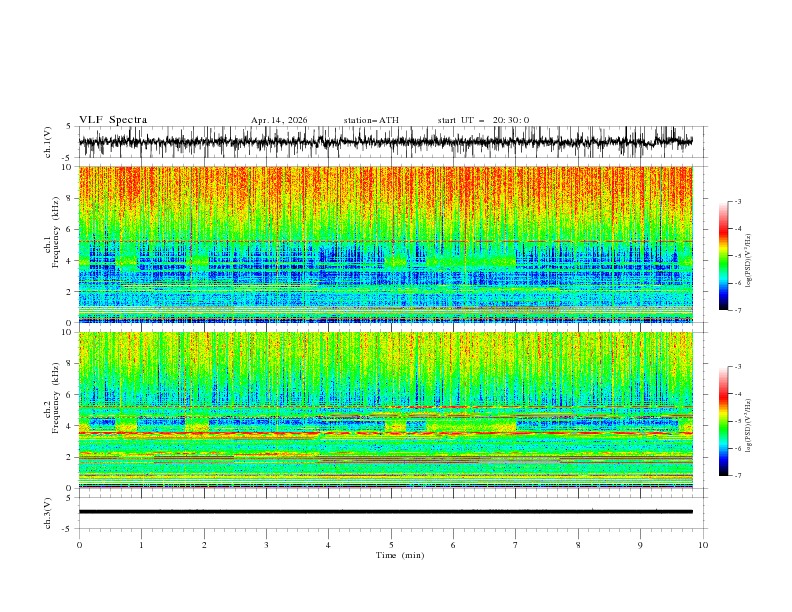Click the lower "log(PSD)(V²/Hz)" colorbar label
This screenshot has width=792, height=612.
749,426
